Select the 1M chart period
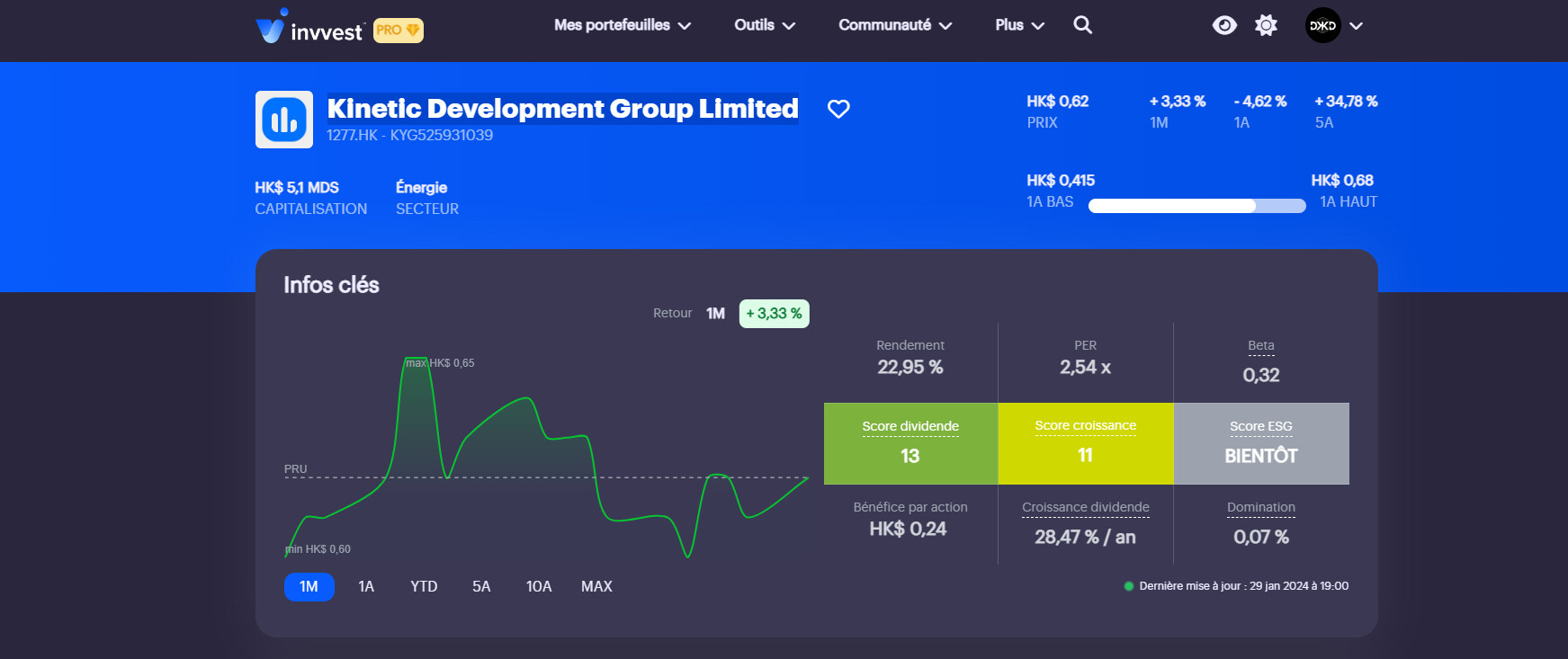 309,586
